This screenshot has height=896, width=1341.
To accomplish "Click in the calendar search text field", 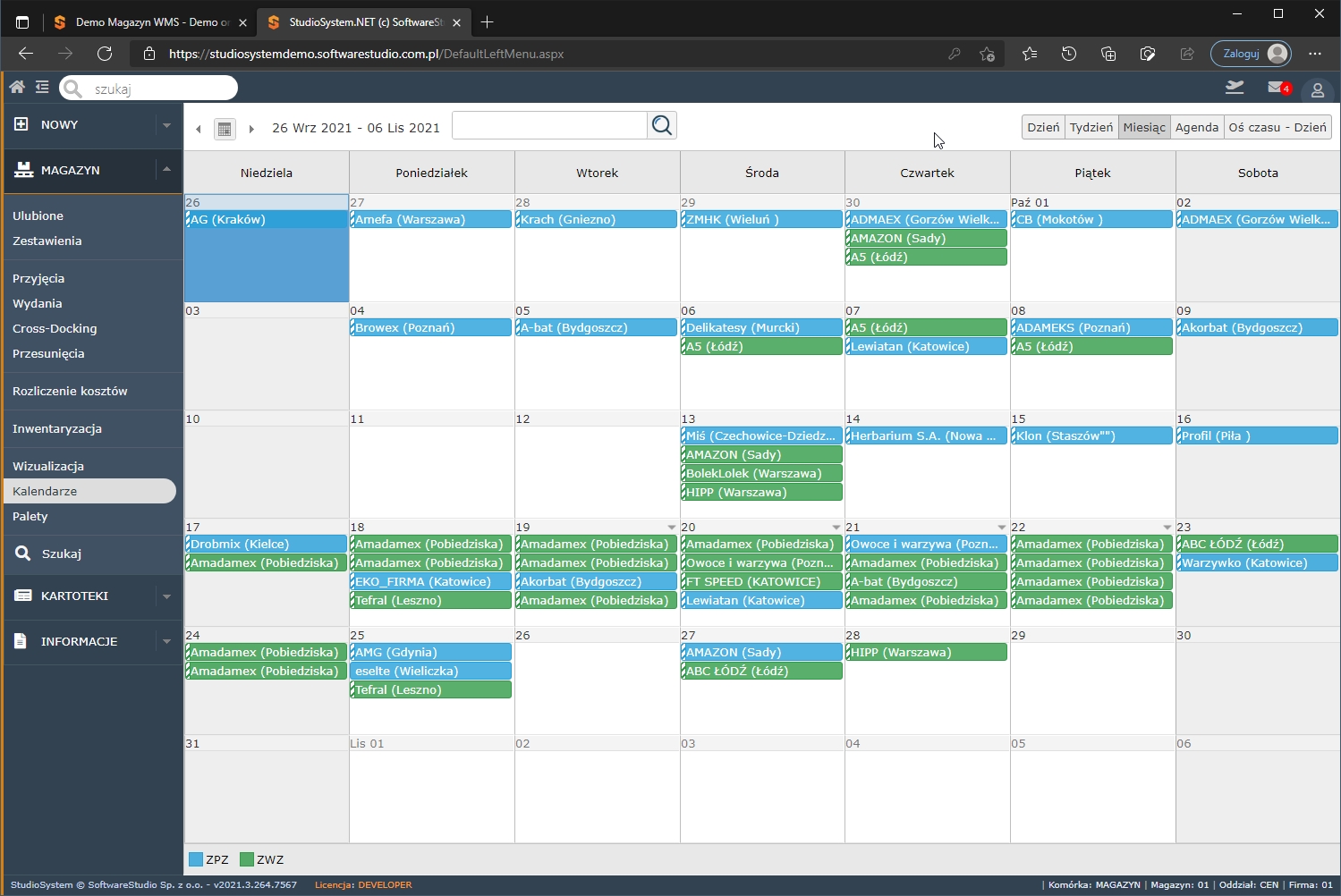I will pos(549,125).
